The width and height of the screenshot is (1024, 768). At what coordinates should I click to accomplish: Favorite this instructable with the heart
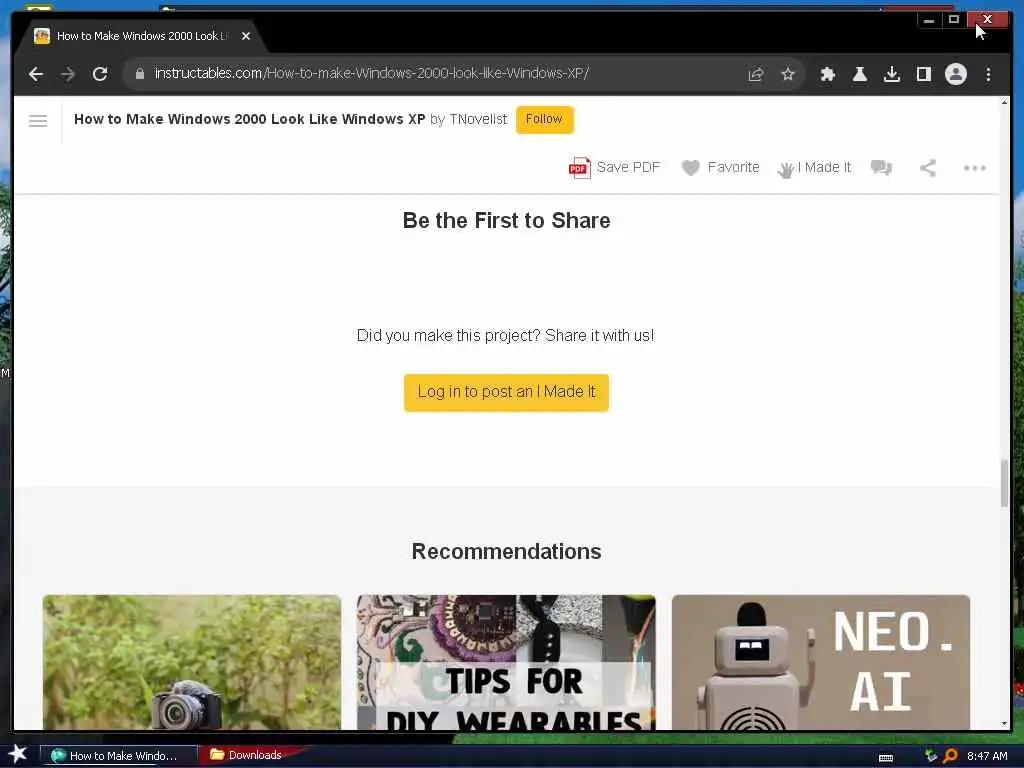(720, 168)
